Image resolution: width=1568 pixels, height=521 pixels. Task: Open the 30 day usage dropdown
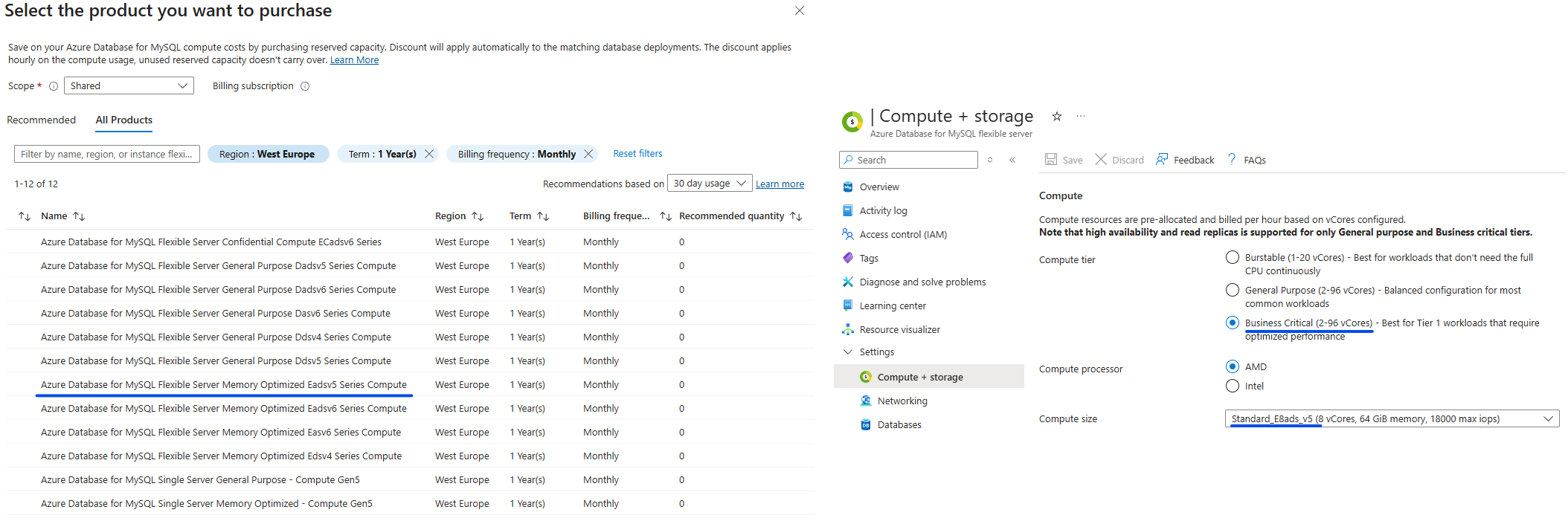pyautogui.click(x=709, y=184)
